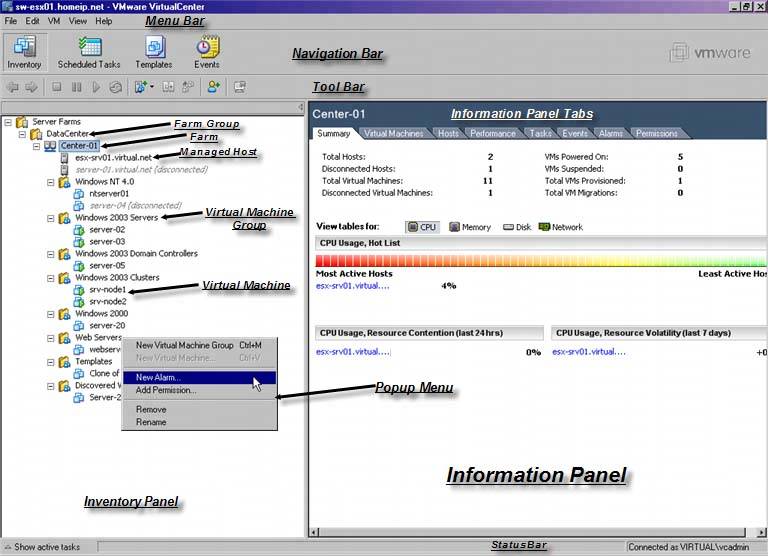This screenshot has width=768, height=556.
Task: Collapse the Server Farms tree node
Action: [8, 121]
